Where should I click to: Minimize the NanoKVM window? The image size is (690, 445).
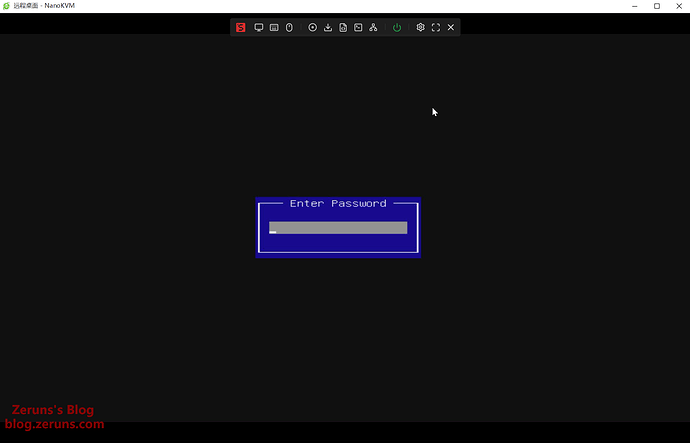[x=635, y=6]
